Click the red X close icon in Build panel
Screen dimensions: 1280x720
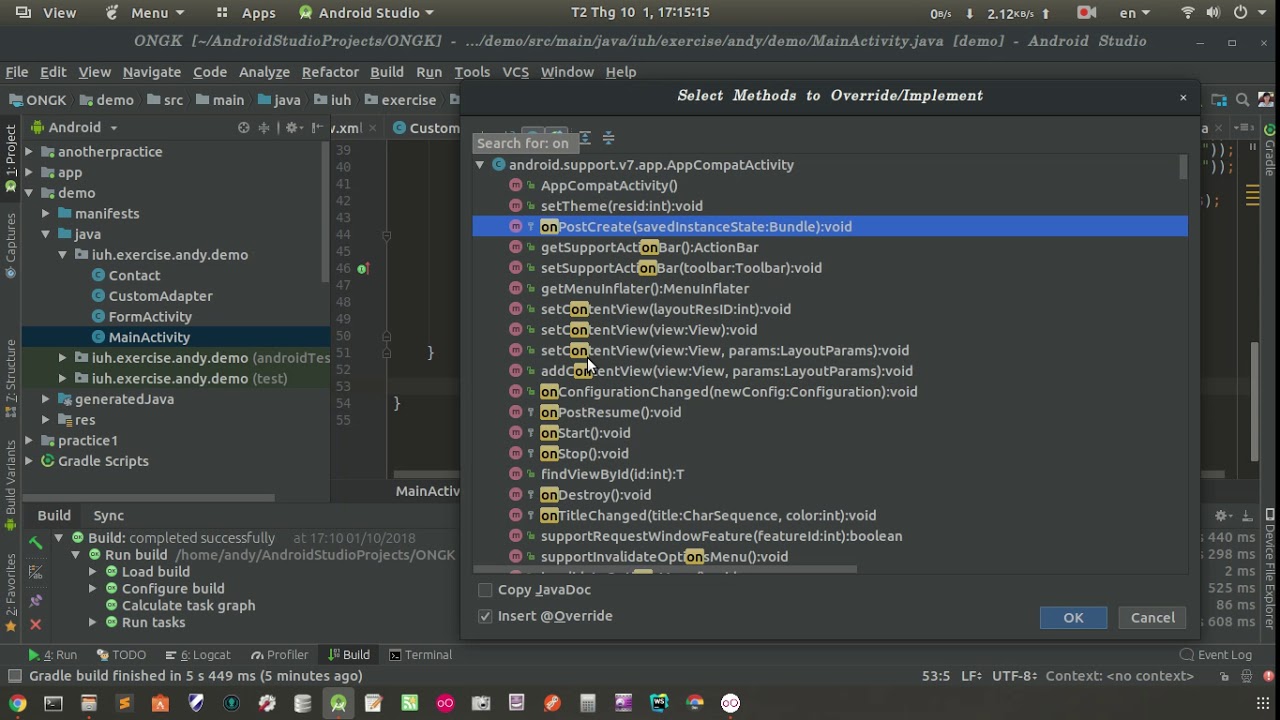coord(35,624)
